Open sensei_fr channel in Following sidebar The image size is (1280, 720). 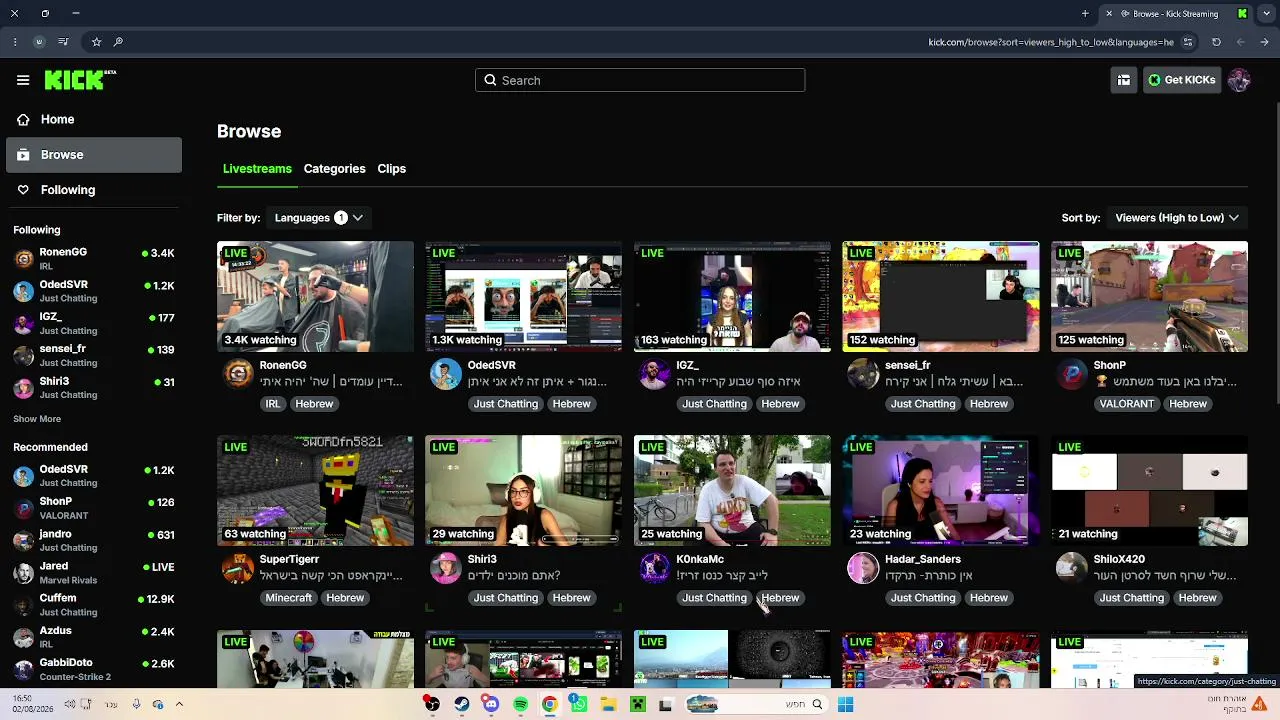[94, 355]
